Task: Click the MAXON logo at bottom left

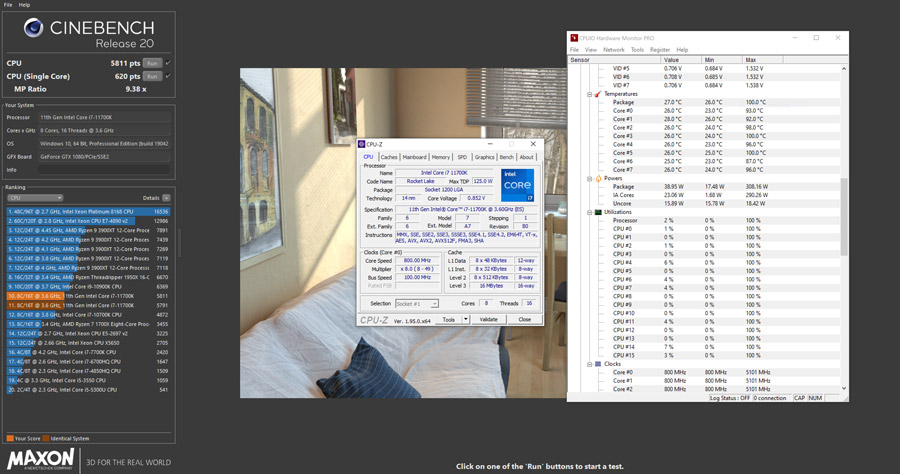Action: click(41, 459)
